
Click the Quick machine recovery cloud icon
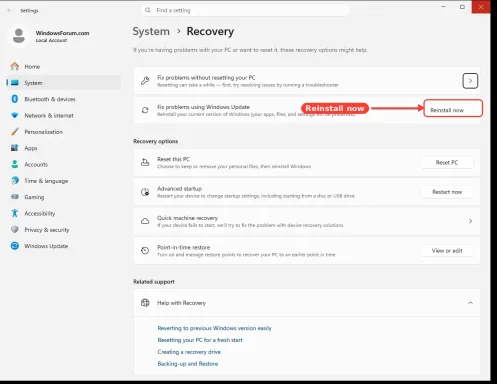[145, 221]
